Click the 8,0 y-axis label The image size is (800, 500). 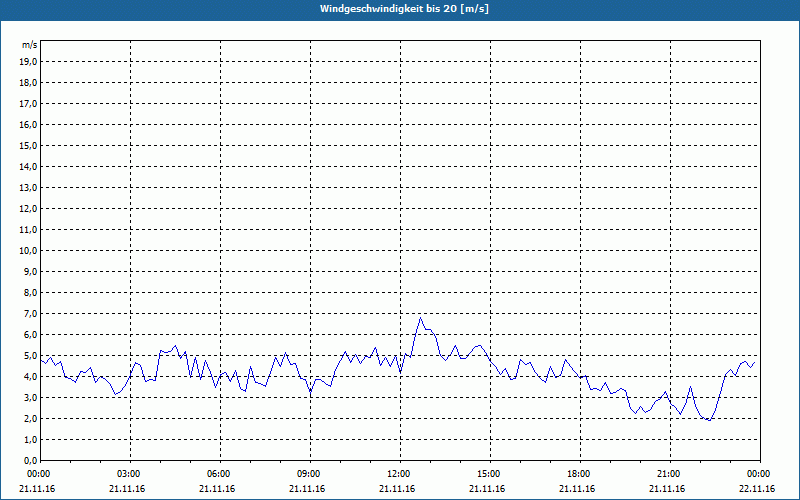point(30,293)
